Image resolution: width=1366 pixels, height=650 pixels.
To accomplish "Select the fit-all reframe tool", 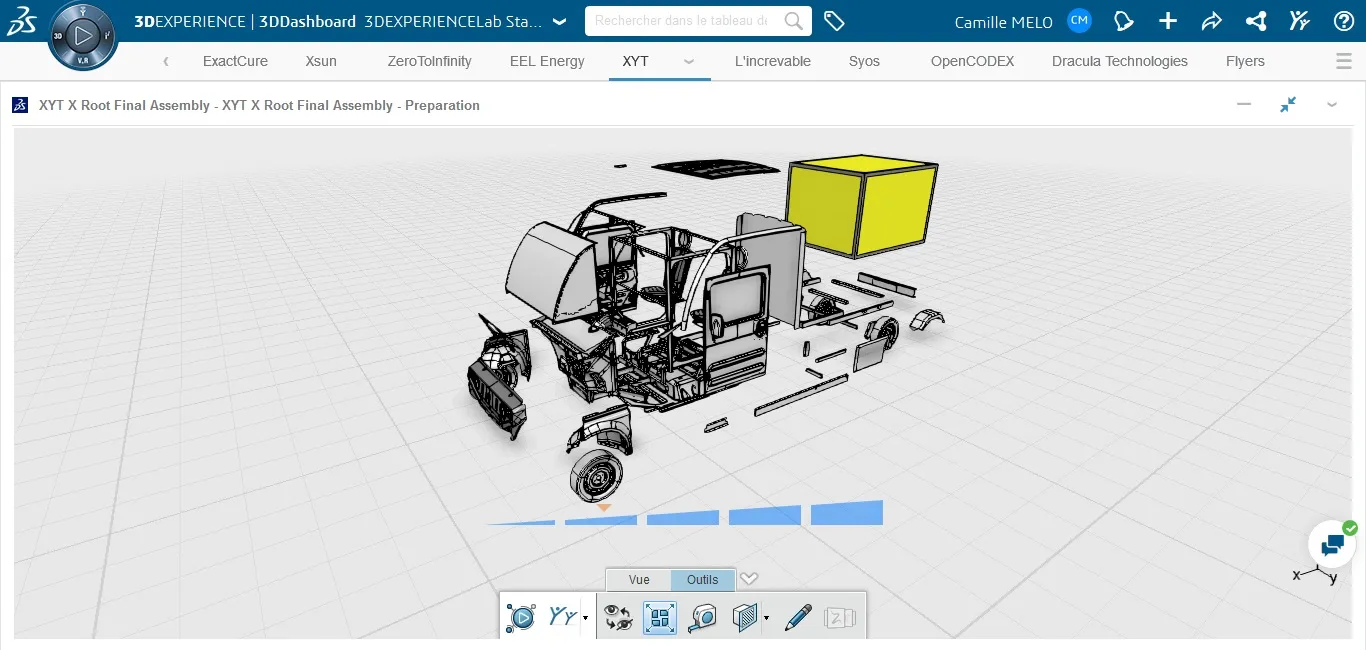I will click(659, 617).
